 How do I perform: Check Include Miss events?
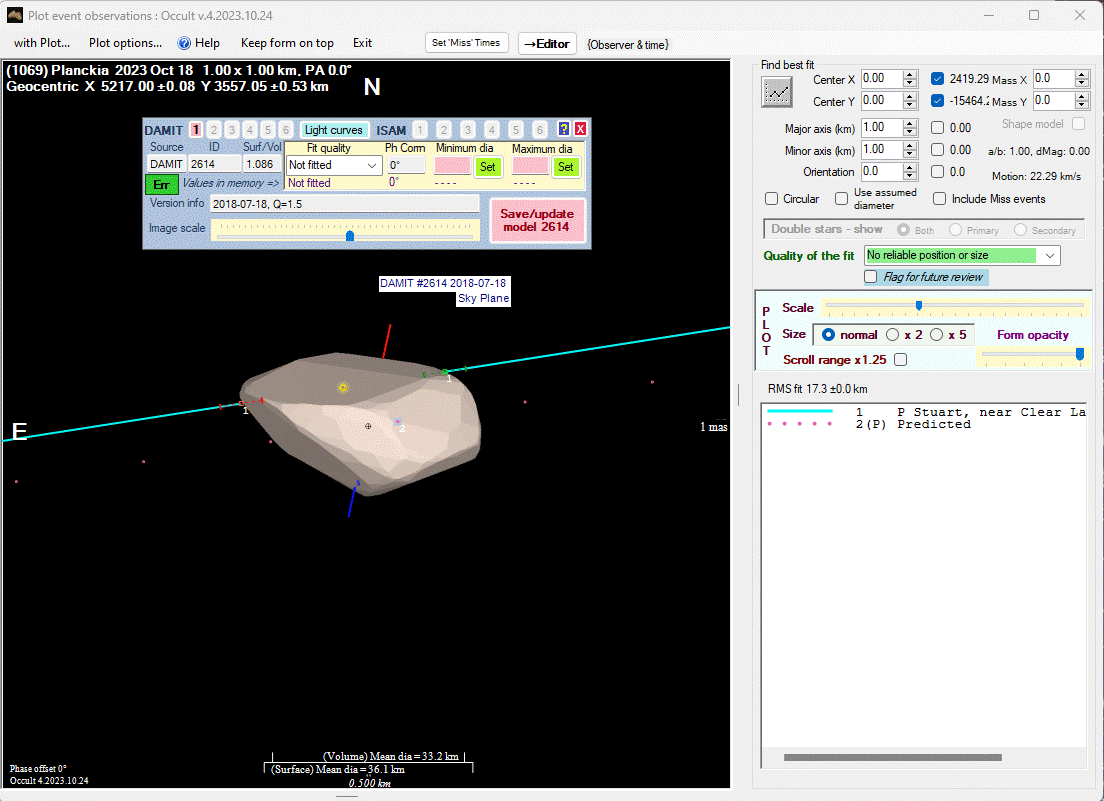(x=939, y=198)
